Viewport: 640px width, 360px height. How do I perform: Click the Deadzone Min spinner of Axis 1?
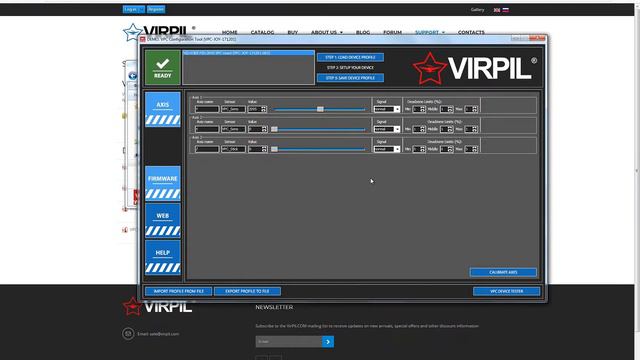coord(419,109)
